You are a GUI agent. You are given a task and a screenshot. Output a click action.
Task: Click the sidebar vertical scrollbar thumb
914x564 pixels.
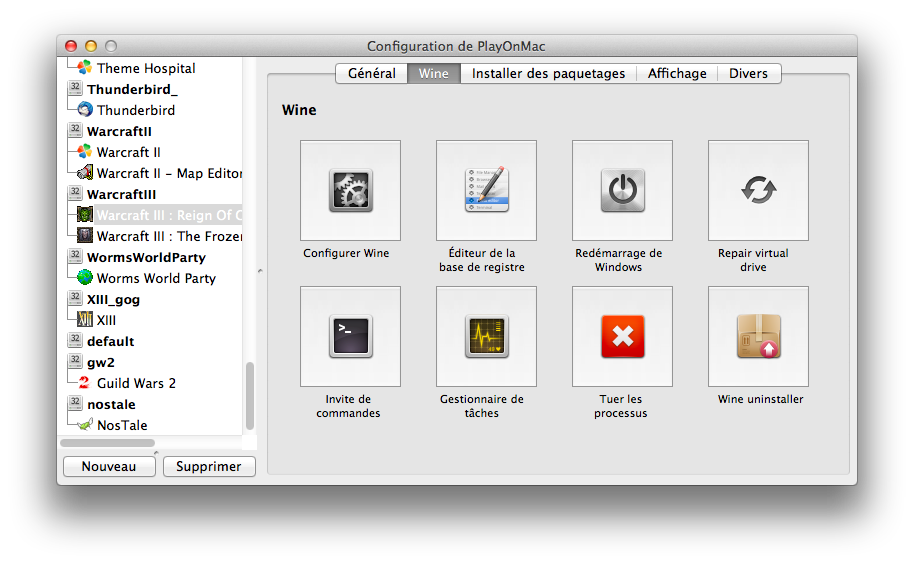(250, 395)
